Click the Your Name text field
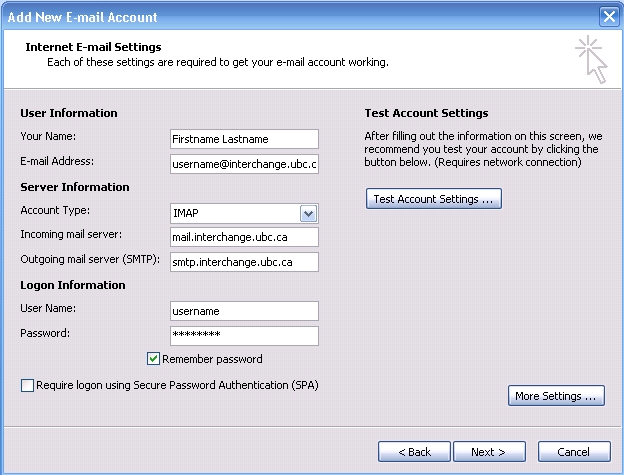Image resolution: width=624 pixels, height=475 pixels. pos(244,139)
